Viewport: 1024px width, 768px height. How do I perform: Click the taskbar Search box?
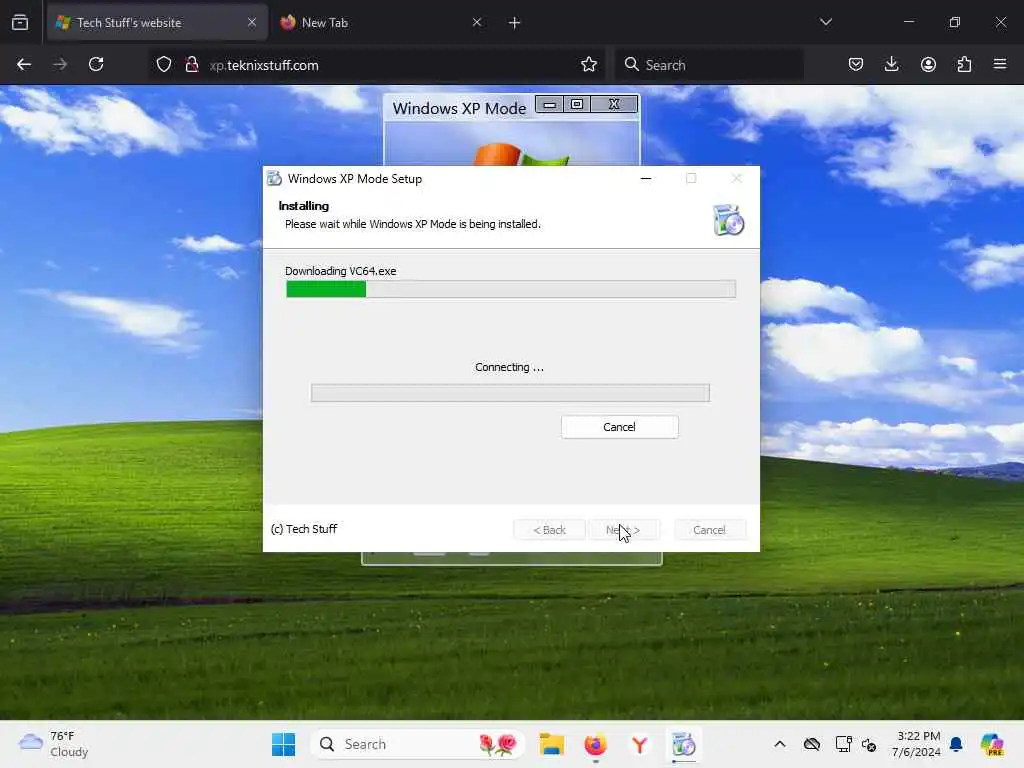pos(419,744)
